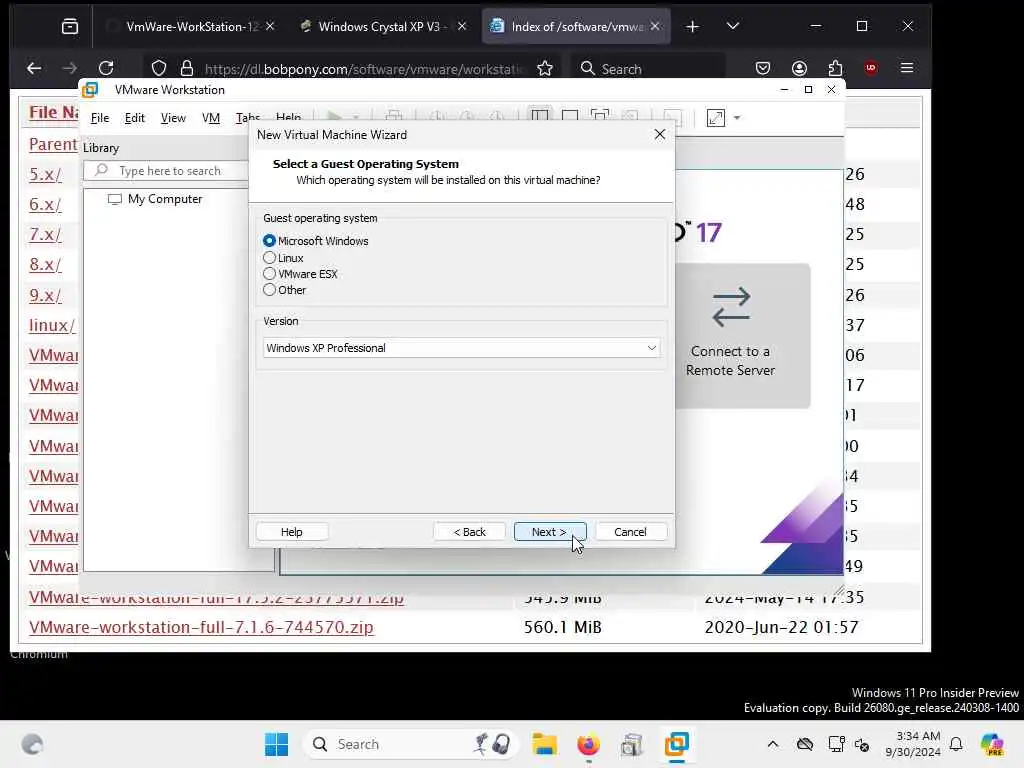Viewport: 1024px width, 768px height.
Task: Cancel the New Virtual Machine Wizard
Action: pos(630,532)
